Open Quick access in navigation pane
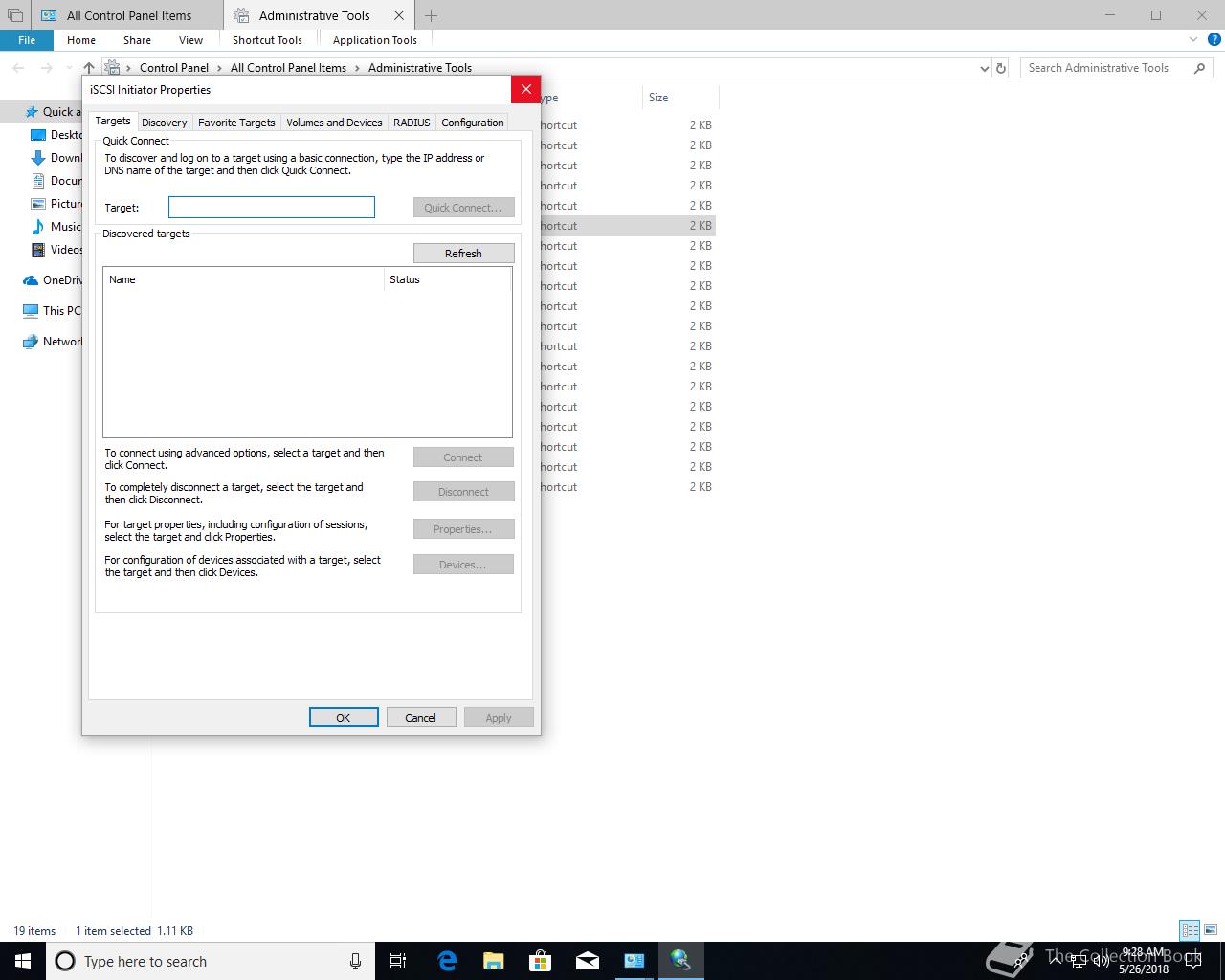 [53, 112]
